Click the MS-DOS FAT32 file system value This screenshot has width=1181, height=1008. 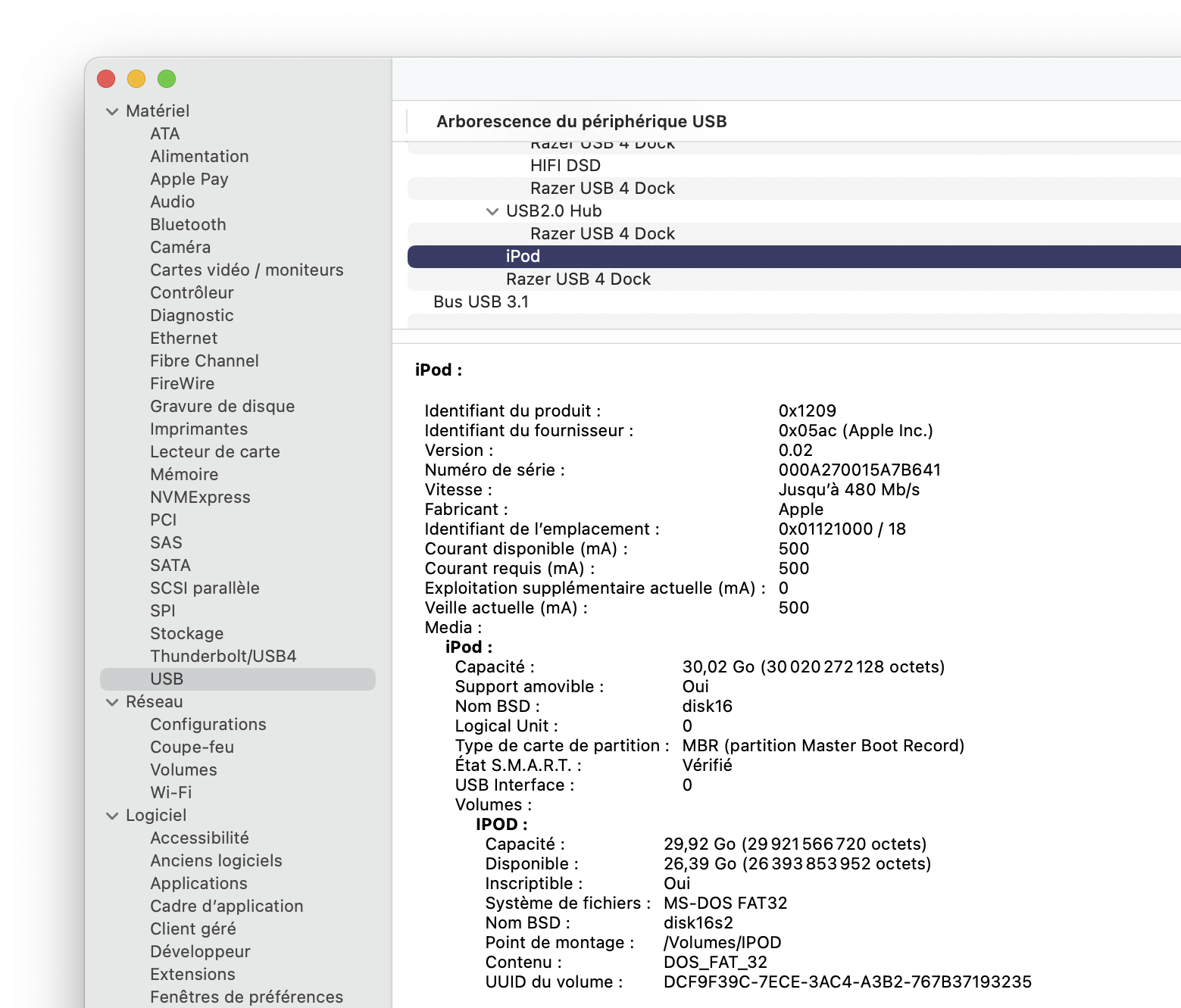coord(726,903)
